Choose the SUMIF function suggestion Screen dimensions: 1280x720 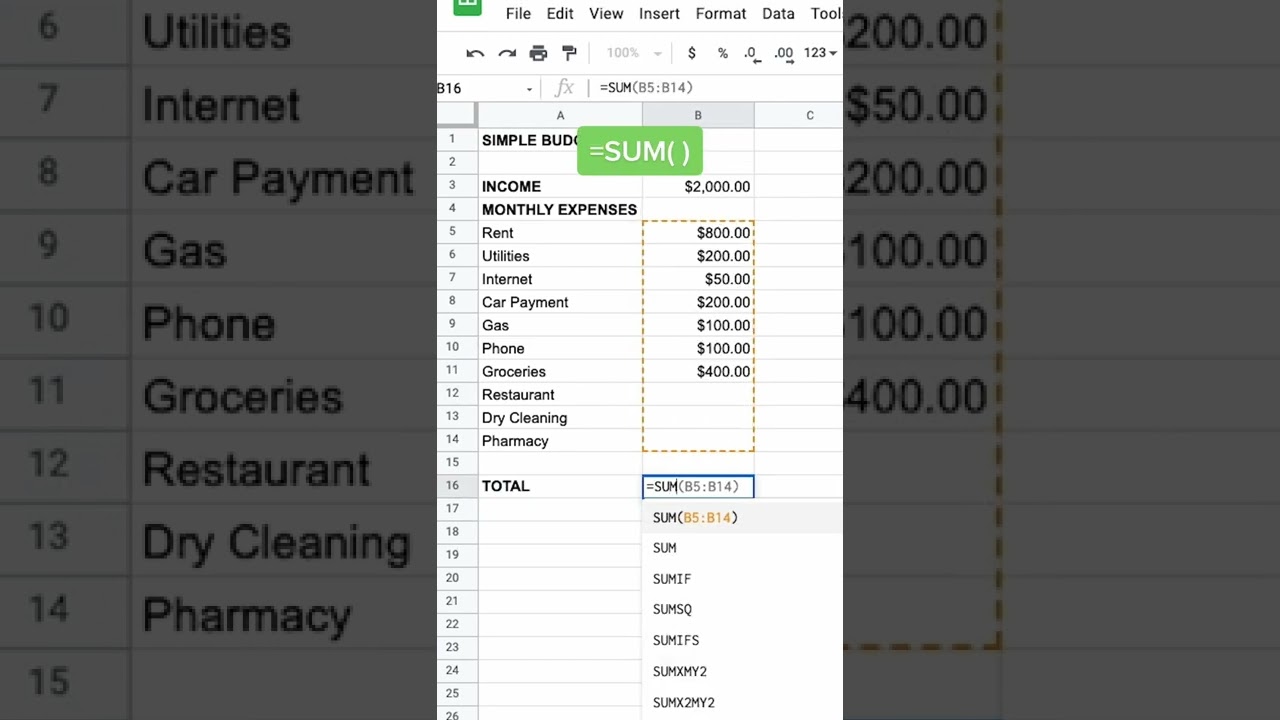tap(742, 579)
